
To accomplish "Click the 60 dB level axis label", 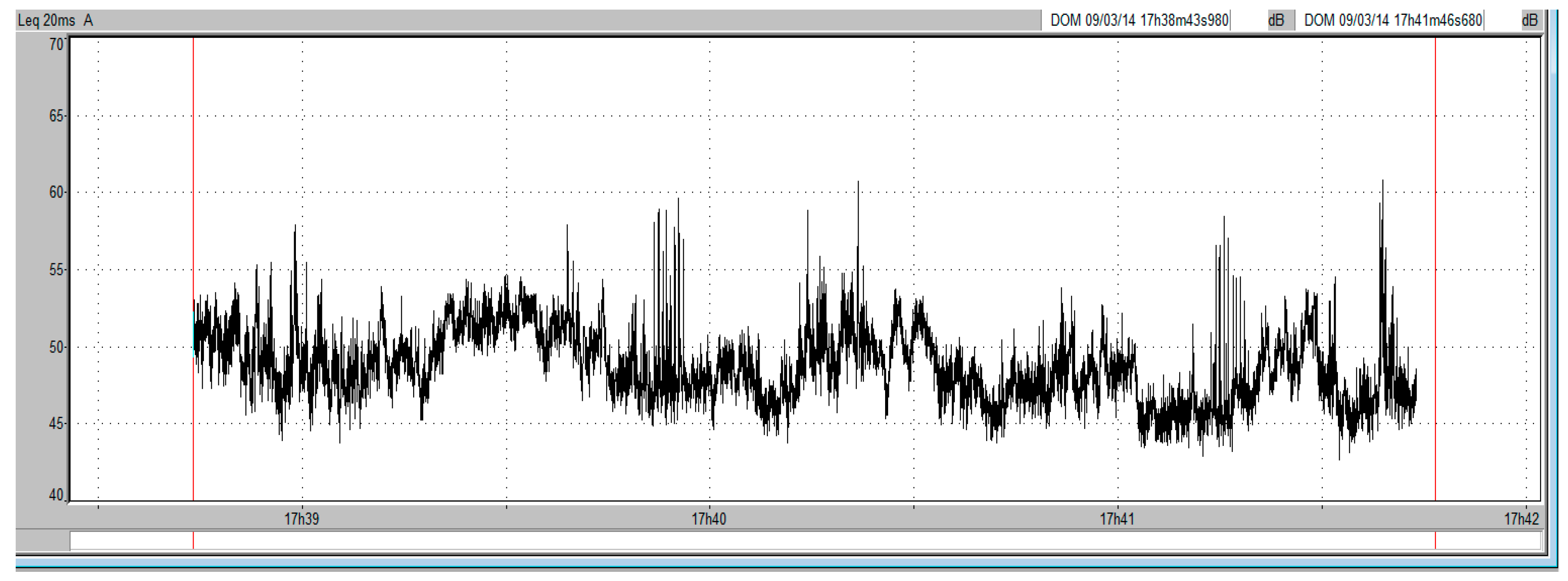I will 56,193.
